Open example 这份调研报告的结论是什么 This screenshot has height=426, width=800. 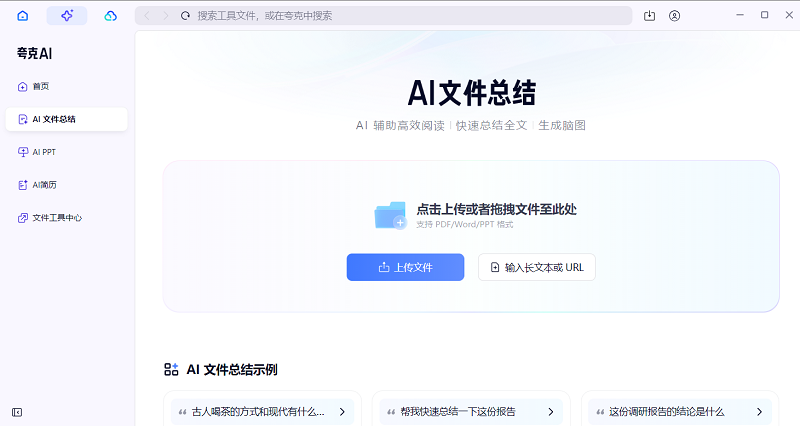(x=680, y=412)
